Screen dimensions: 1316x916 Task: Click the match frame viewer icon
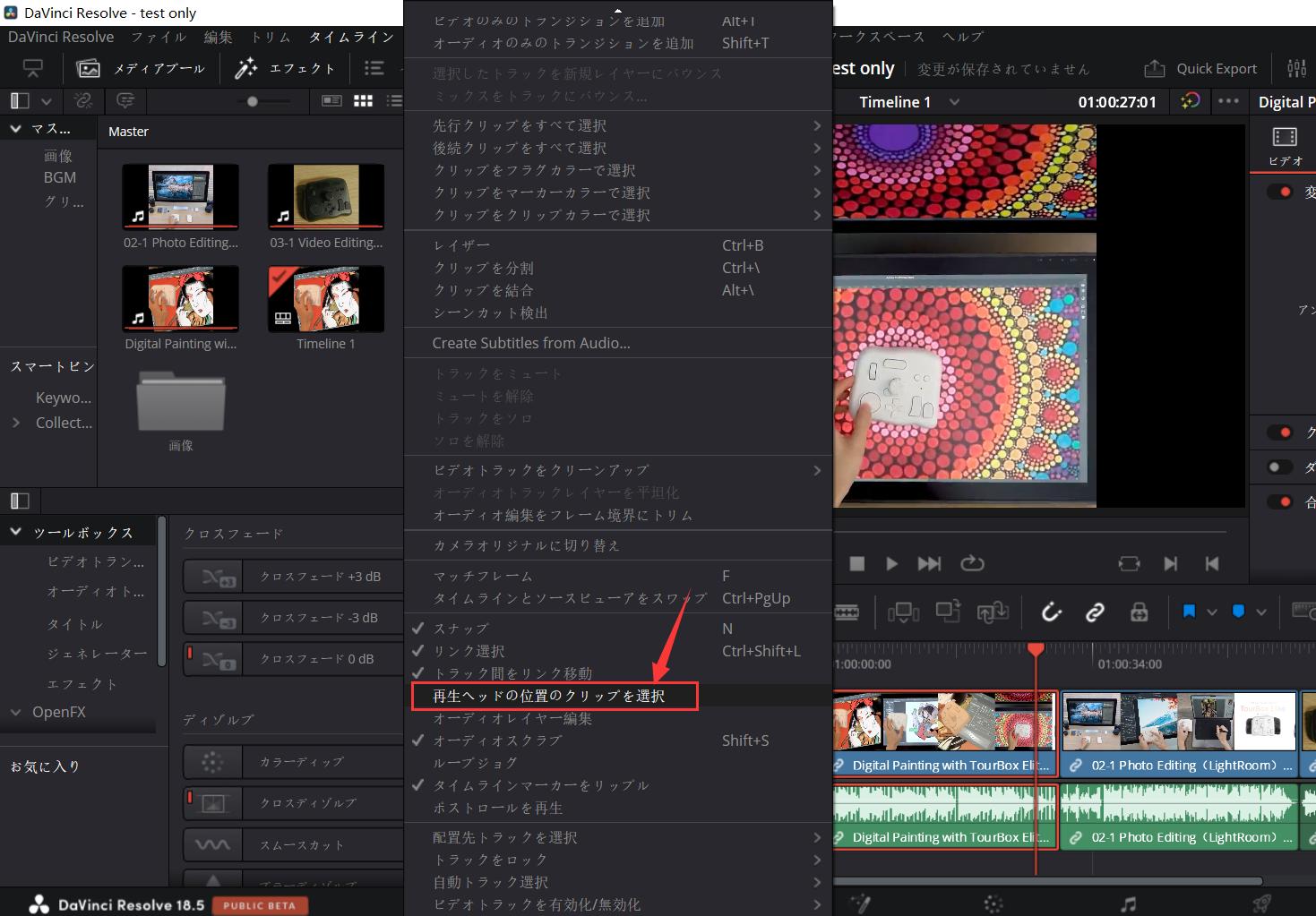pos(1129,564)
